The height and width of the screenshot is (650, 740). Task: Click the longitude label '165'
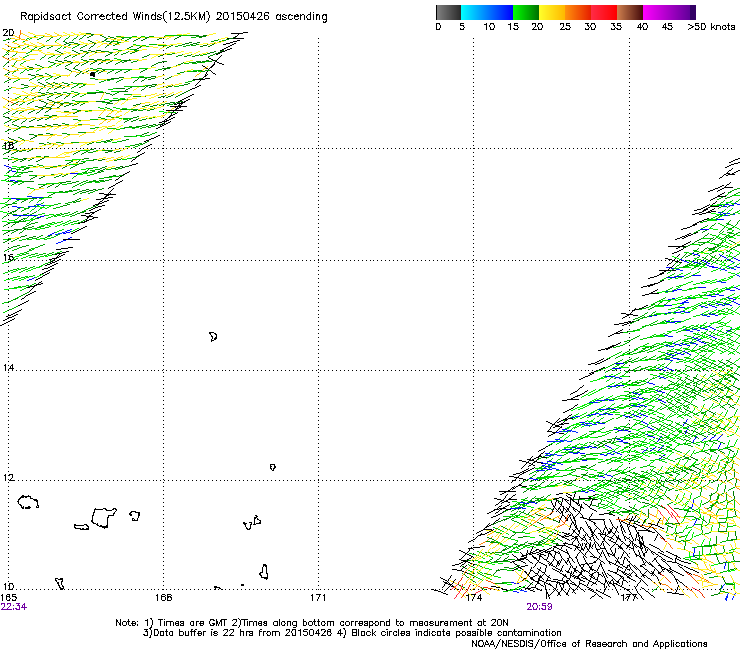click(8, 598)
